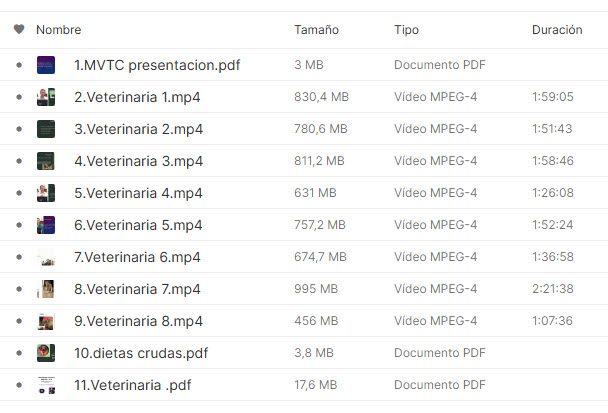
Task: Click the heart favorites column header icon
Action: [19, 29]
